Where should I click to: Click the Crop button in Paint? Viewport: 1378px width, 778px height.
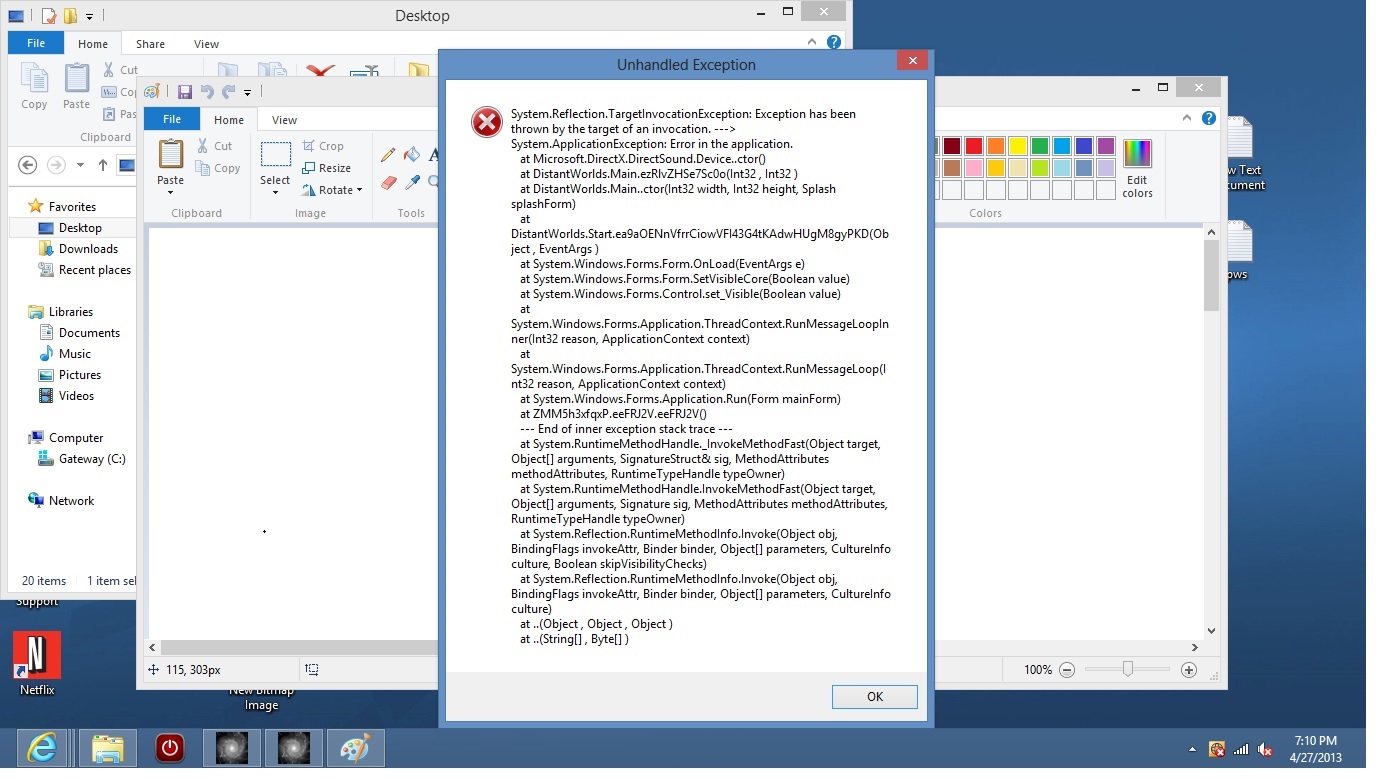click(323, 146)
